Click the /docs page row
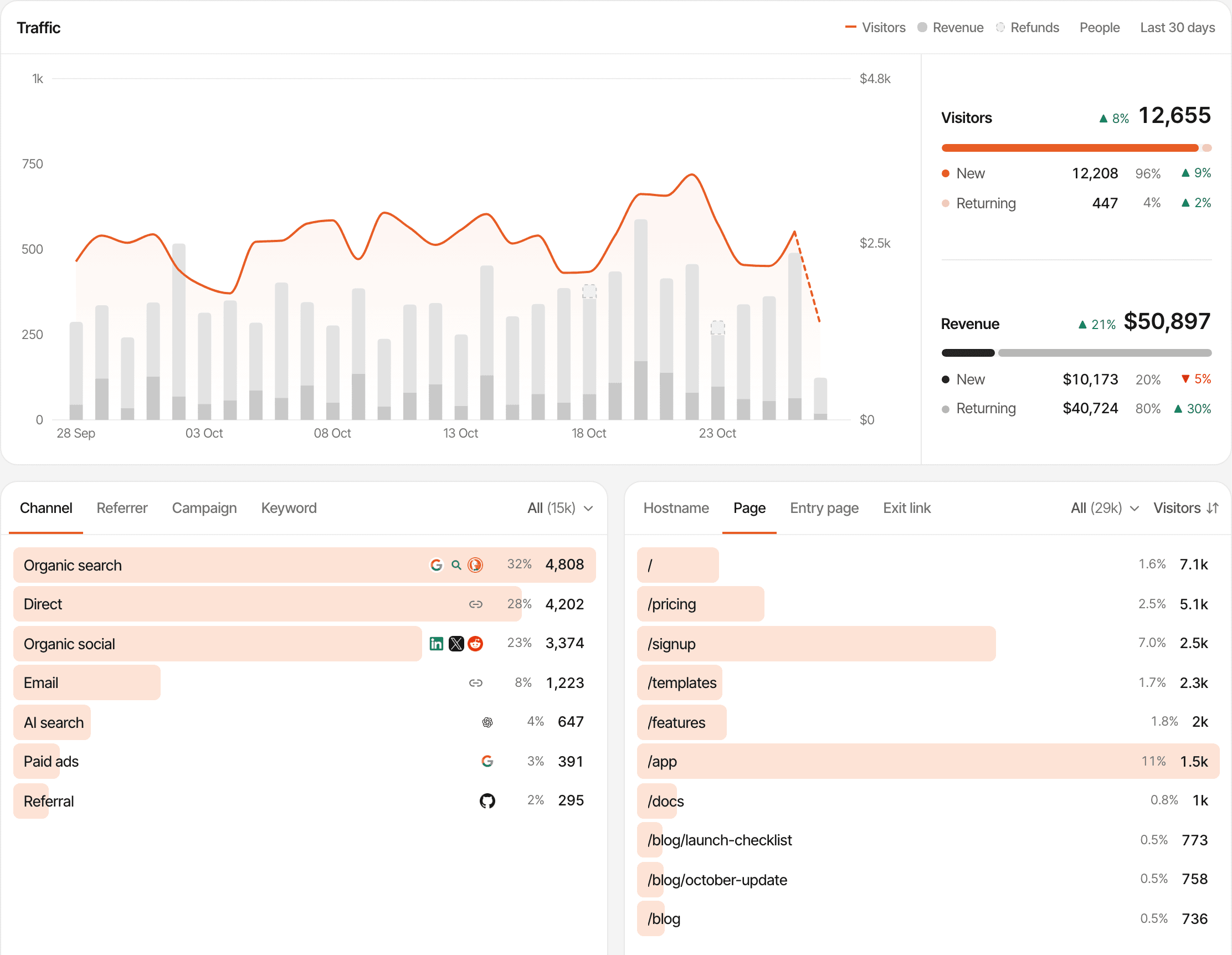The image size is (1232, 955). (x=928, y=800)
